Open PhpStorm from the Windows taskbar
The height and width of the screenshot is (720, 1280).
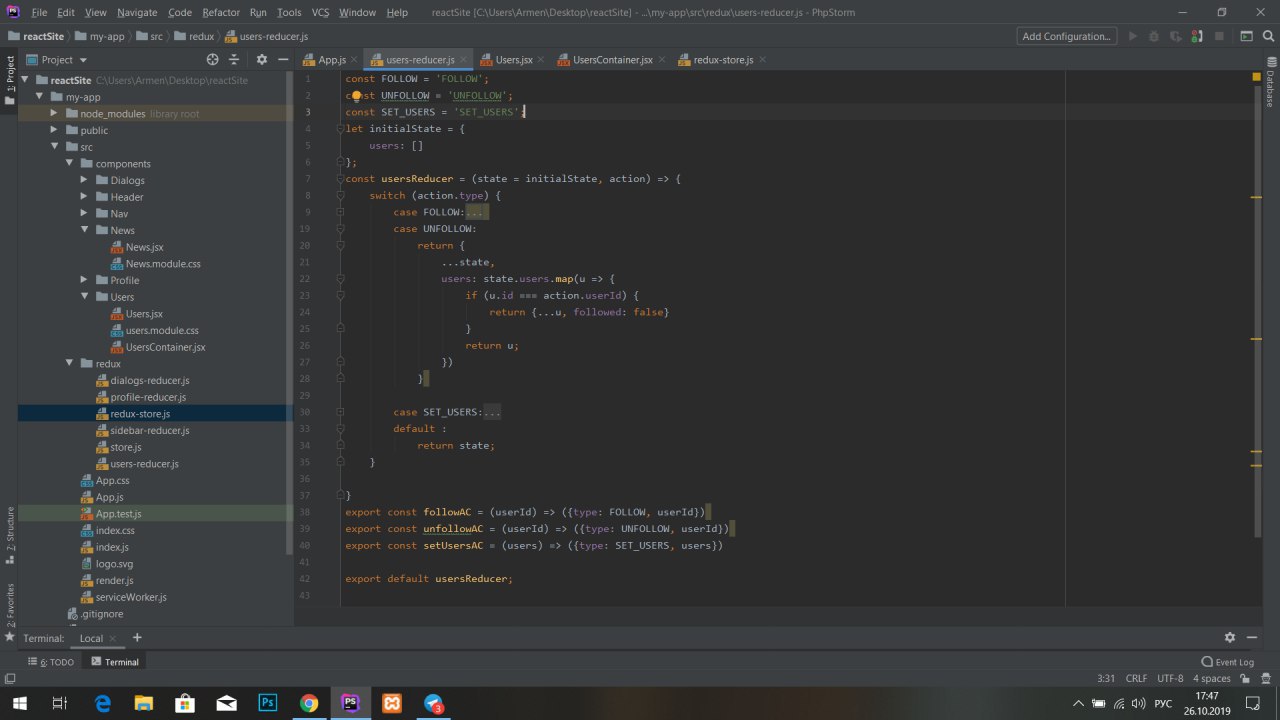tap(350, 703)
